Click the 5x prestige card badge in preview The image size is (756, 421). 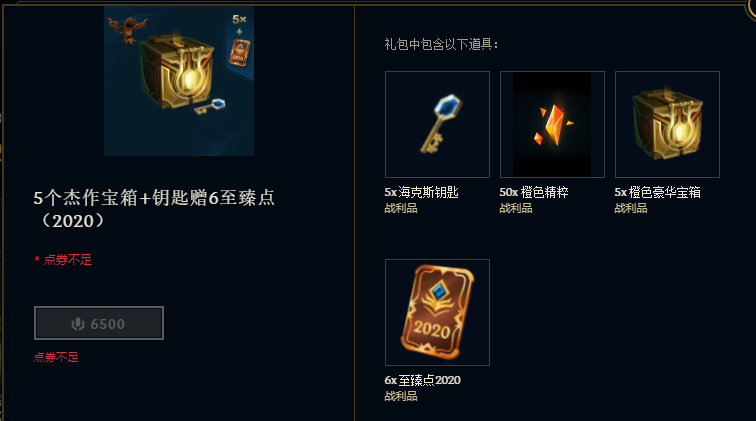239,42
